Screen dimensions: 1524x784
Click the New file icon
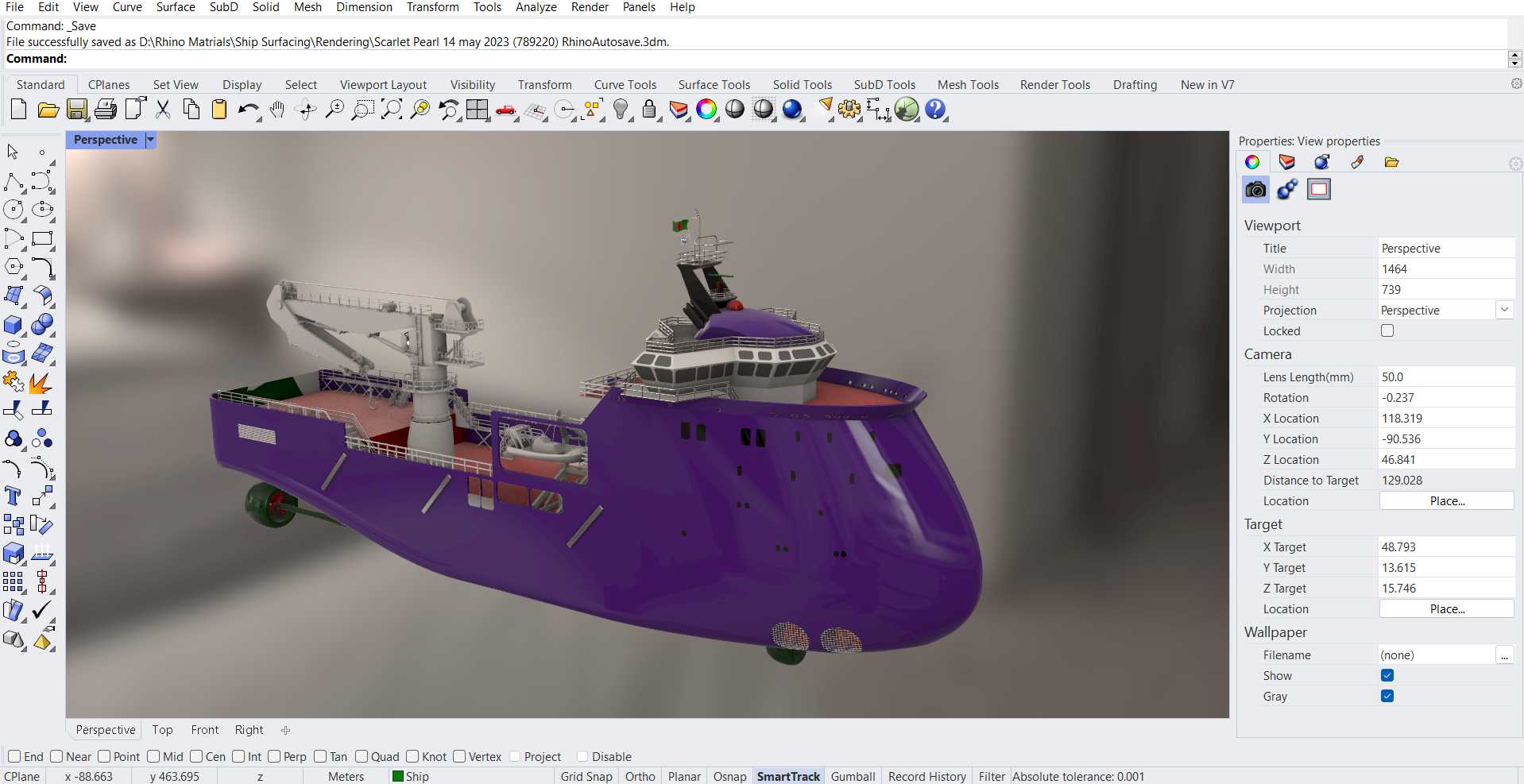coord(18,110)
